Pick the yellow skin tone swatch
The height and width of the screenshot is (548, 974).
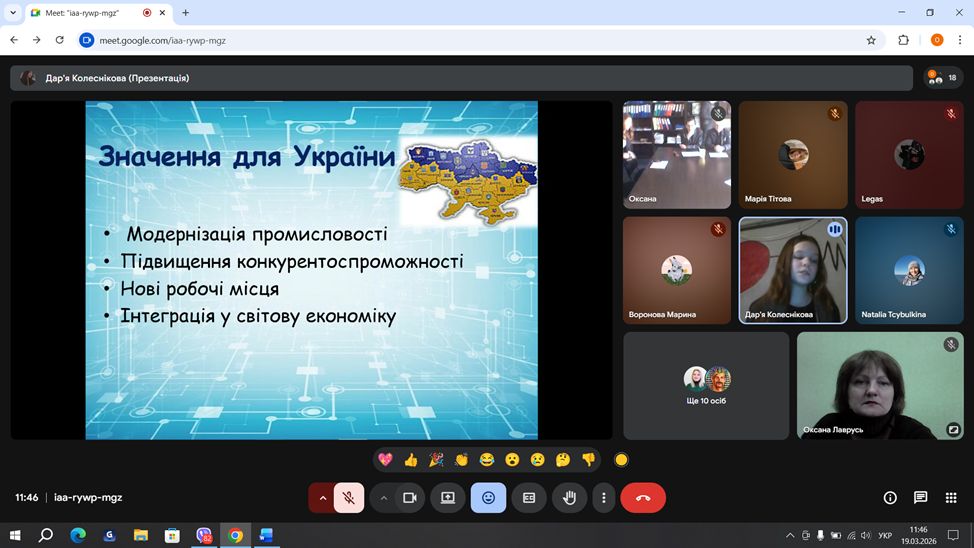click(621, 460)
